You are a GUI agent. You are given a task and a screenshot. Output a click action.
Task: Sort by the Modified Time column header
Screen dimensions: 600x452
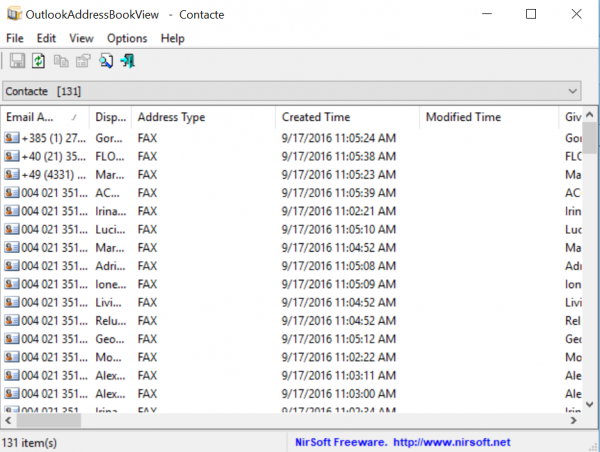point(463,117)
